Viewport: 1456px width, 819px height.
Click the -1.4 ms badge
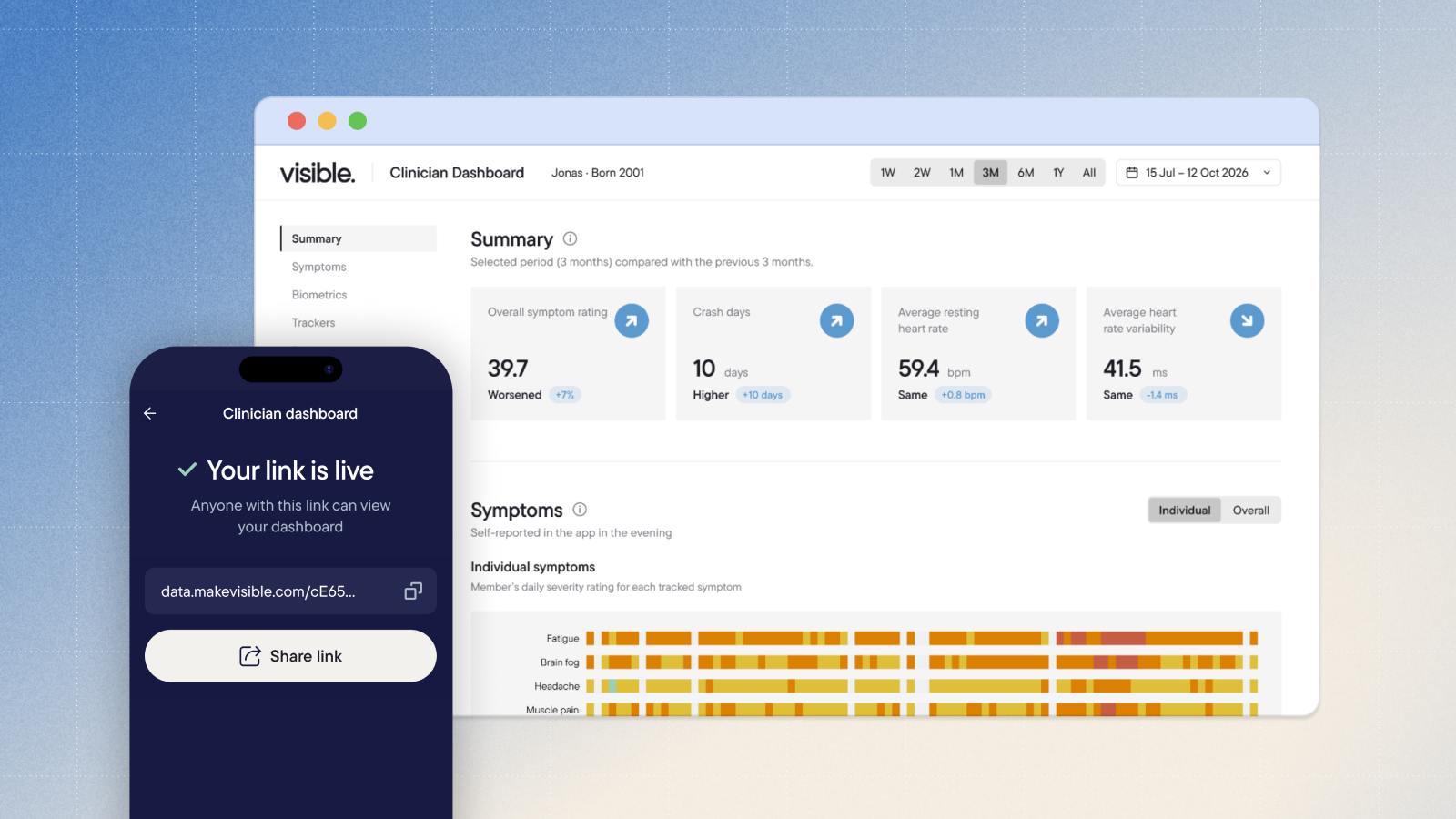(x=1162, y=395)
